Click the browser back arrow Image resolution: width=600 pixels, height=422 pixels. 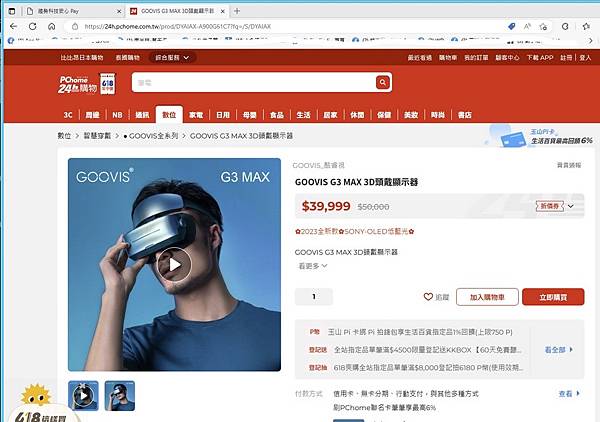[14, 26]
